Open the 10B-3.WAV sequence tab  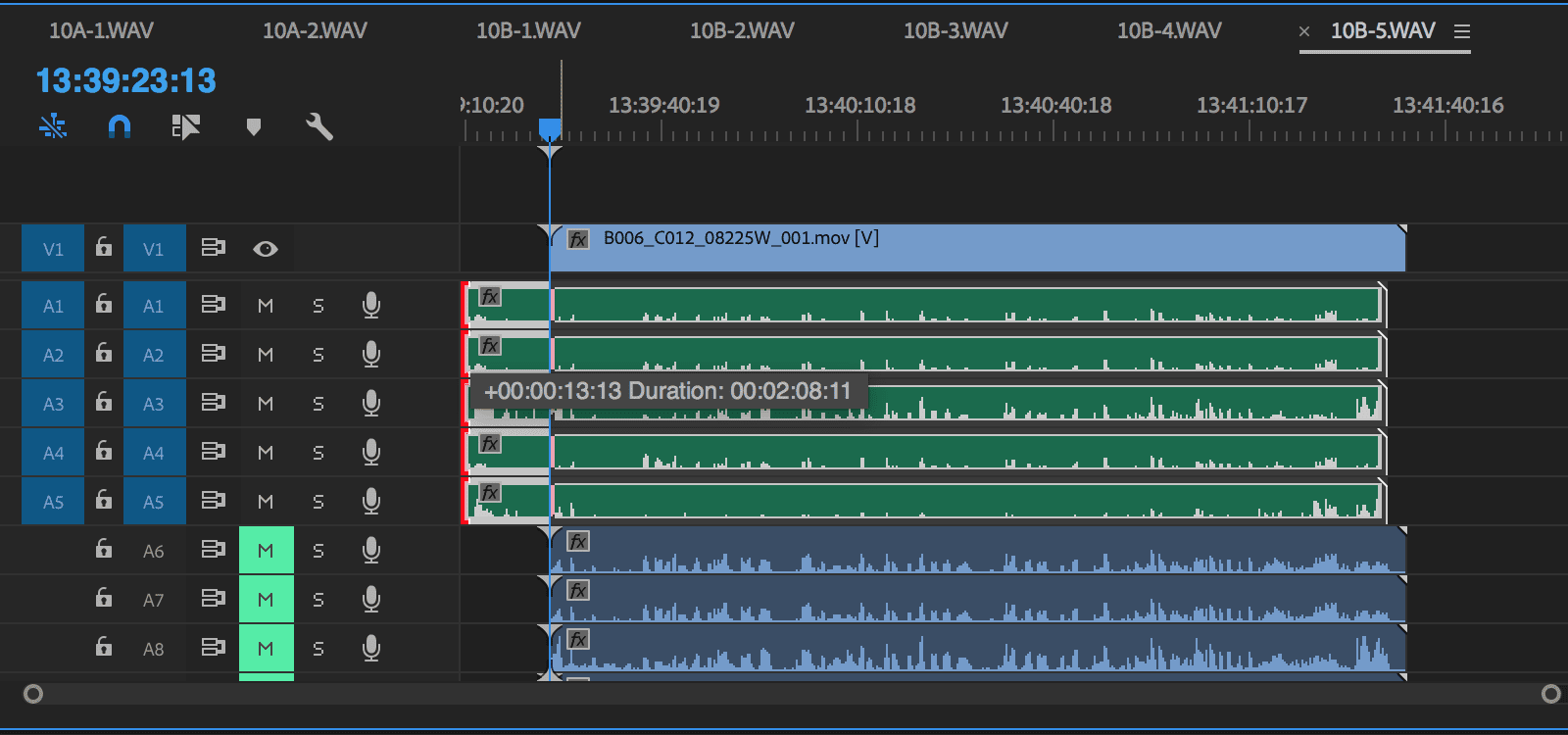tap(955, 31)
